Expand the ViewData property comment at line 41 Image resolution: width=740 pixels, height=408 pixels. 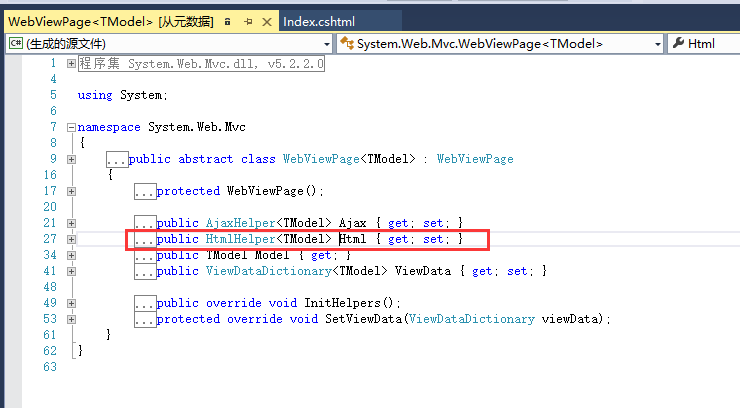[x=71, y=272]
